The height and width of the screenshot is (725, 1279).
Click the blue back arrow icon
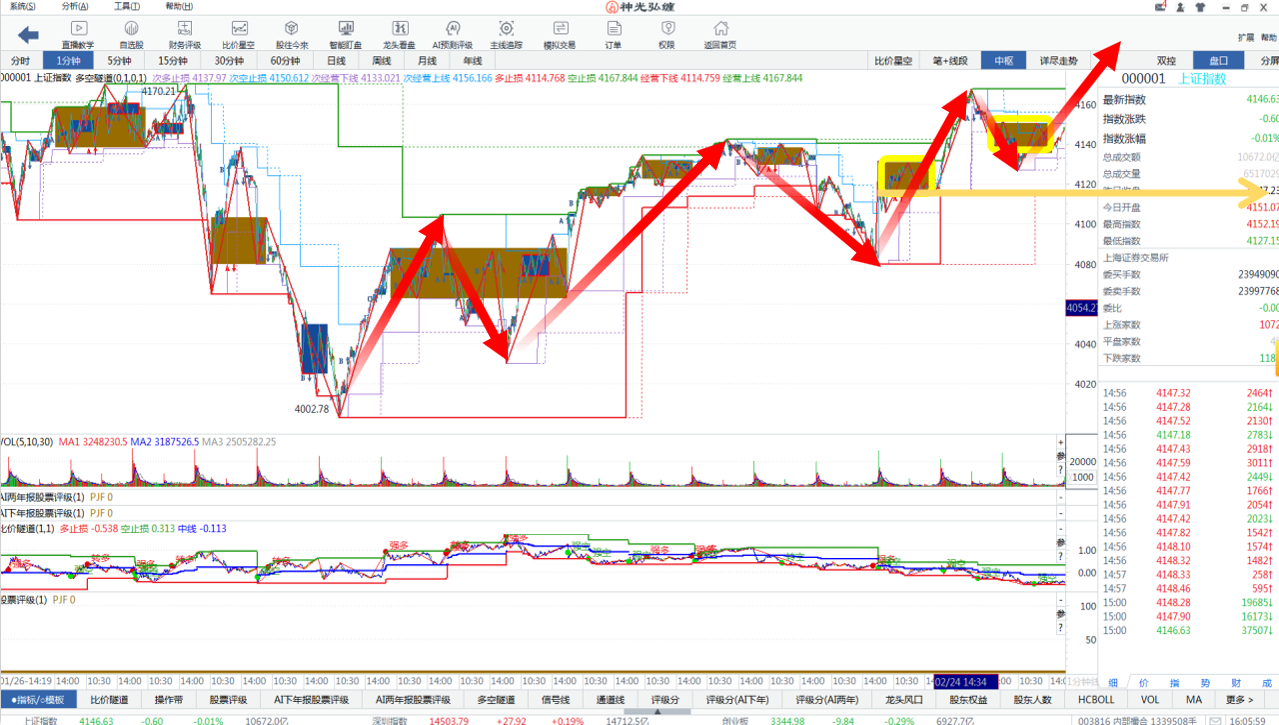coord(28,35)
